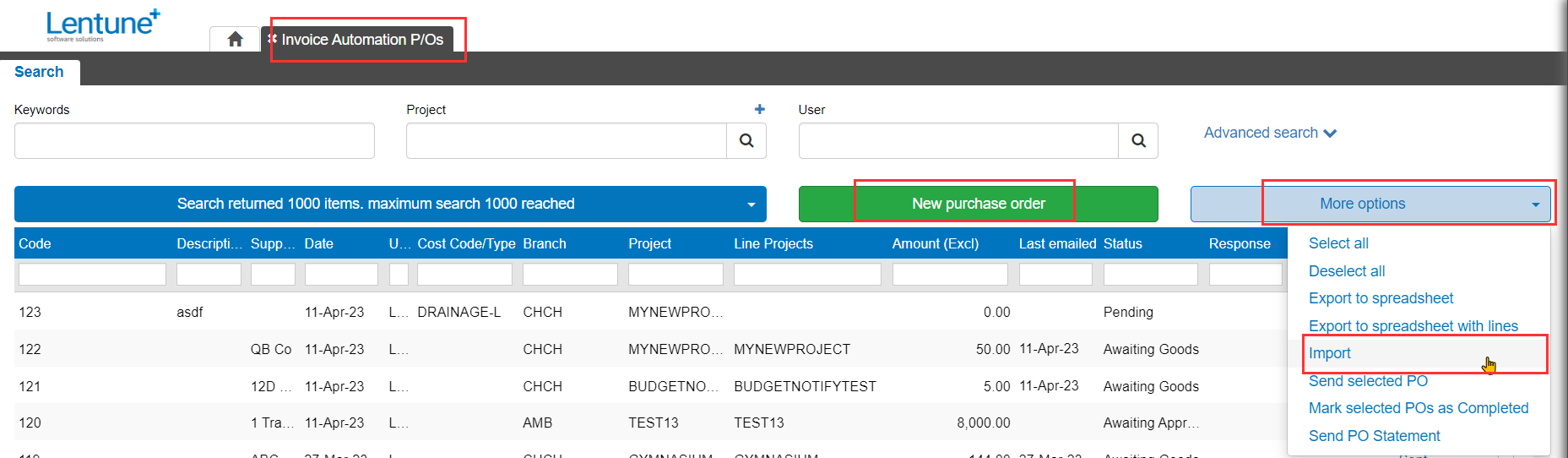The height and width of the screenshot is (458, 1568).
Task: Click the 50.00 amount cell
Action: coord(993,349)
